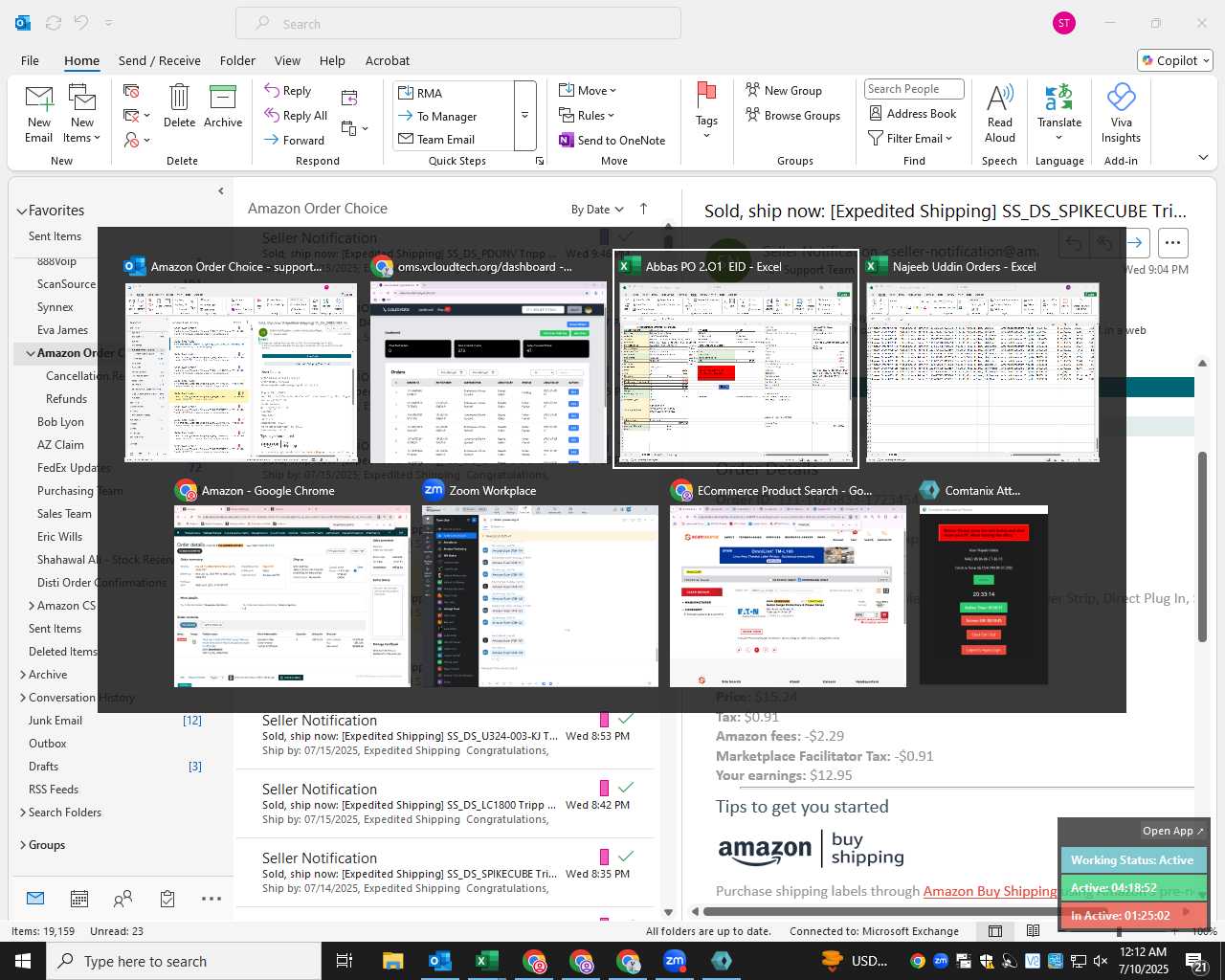Expand the Search Folders node
This screenshot has width=1225, height=980.
tap(22, 813)
